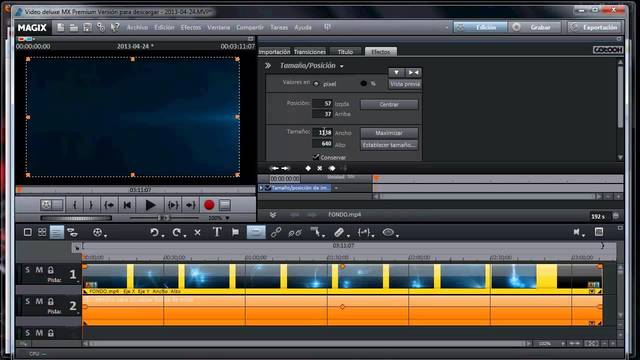Toggle object snapping highlighted button

[256, 232]
